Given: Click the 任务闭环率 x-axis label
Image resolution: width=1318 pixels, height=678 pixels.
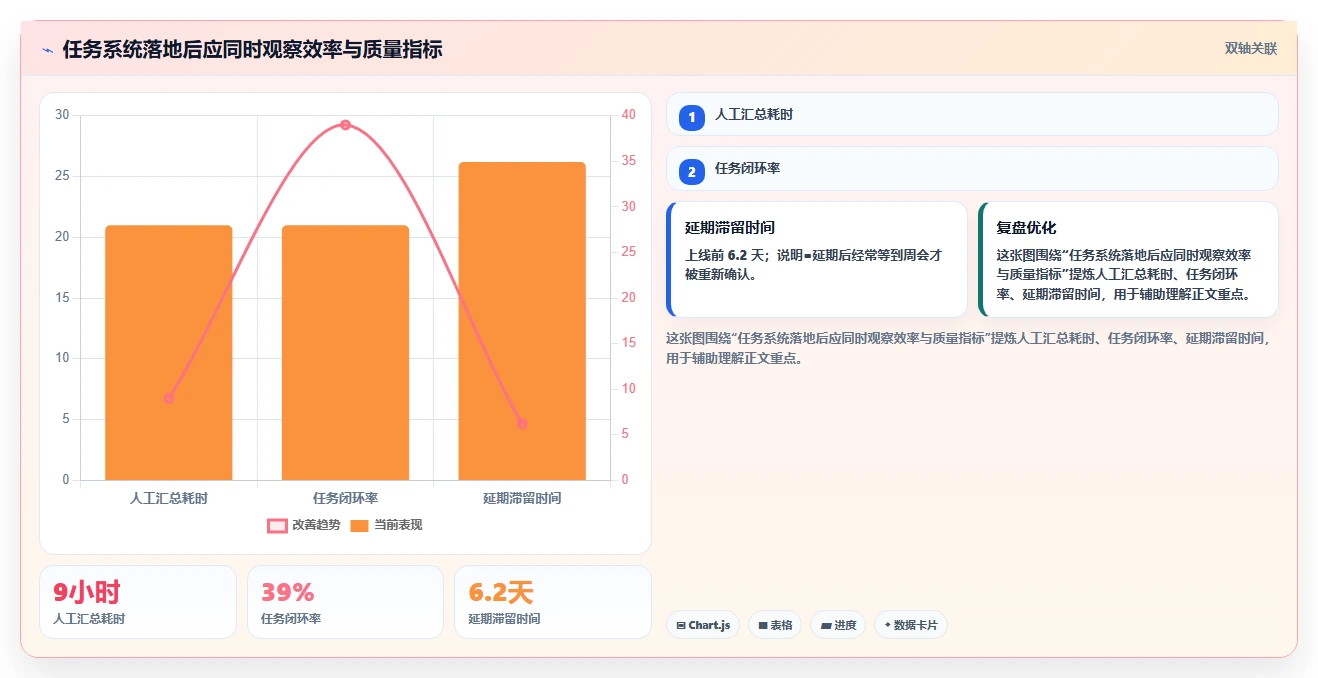Looking at the screenshot, I should click(x=345, y=498).
